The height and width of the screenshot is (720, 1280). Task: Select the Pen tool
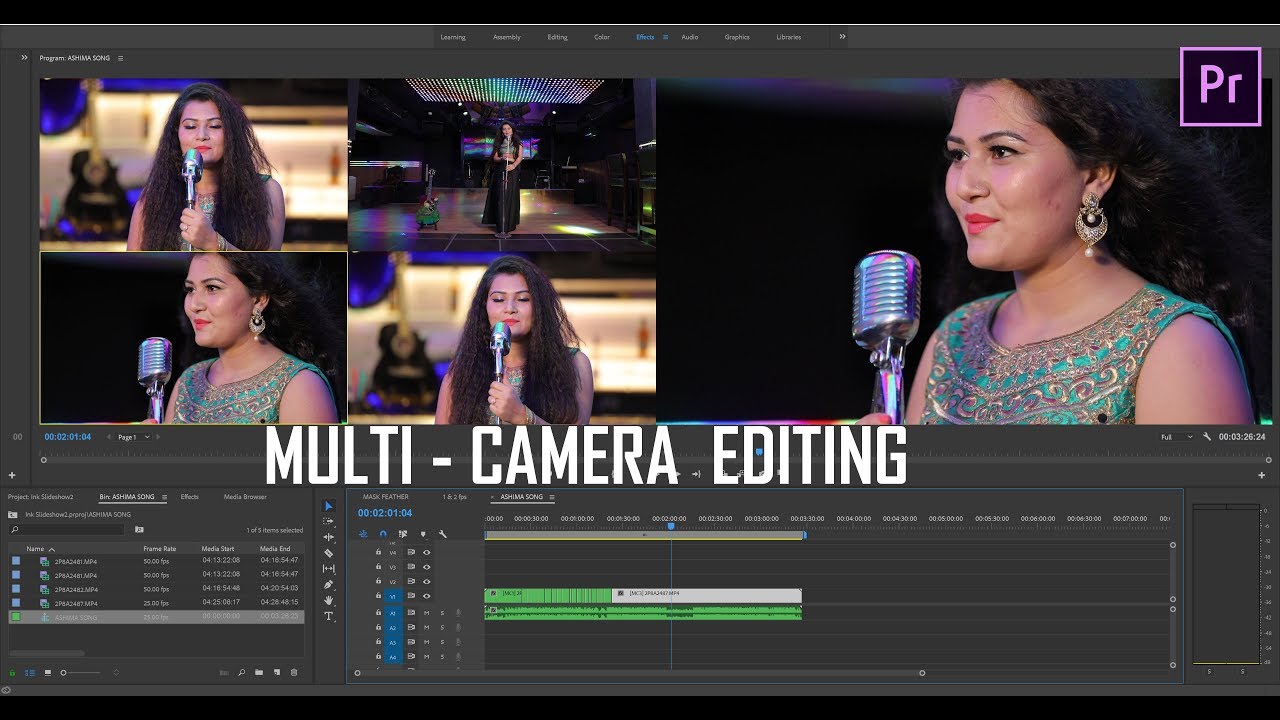point(328,584)
